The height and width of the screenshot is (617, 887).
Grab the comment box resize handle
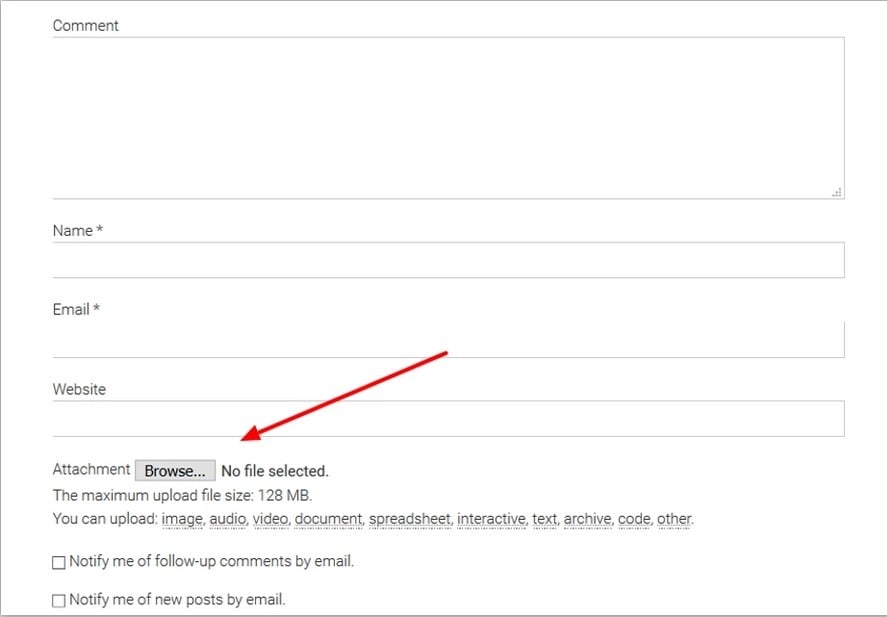click(837, 192)
